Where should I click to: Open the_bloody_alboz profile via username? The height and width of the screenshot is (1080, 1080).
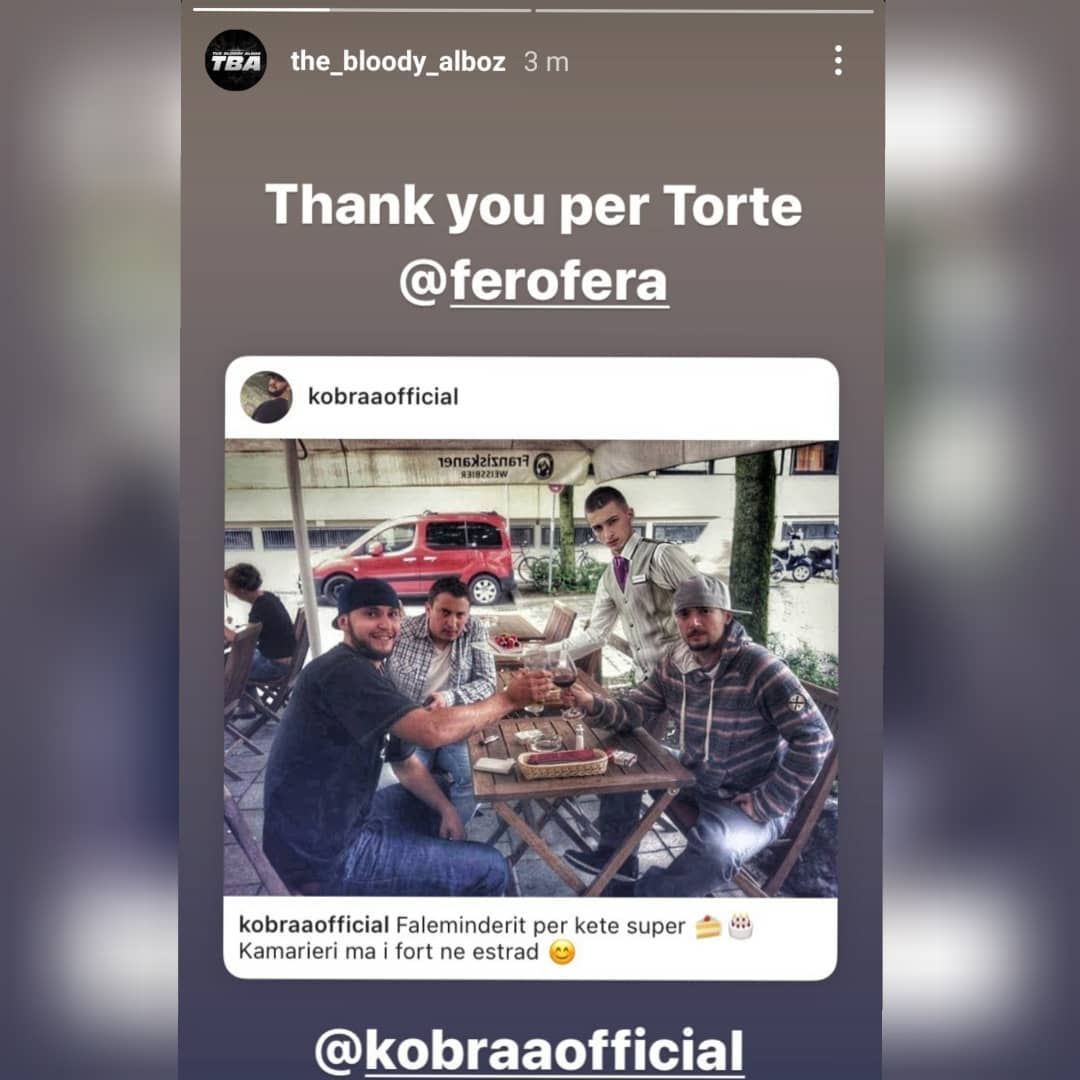click(398, 62)
